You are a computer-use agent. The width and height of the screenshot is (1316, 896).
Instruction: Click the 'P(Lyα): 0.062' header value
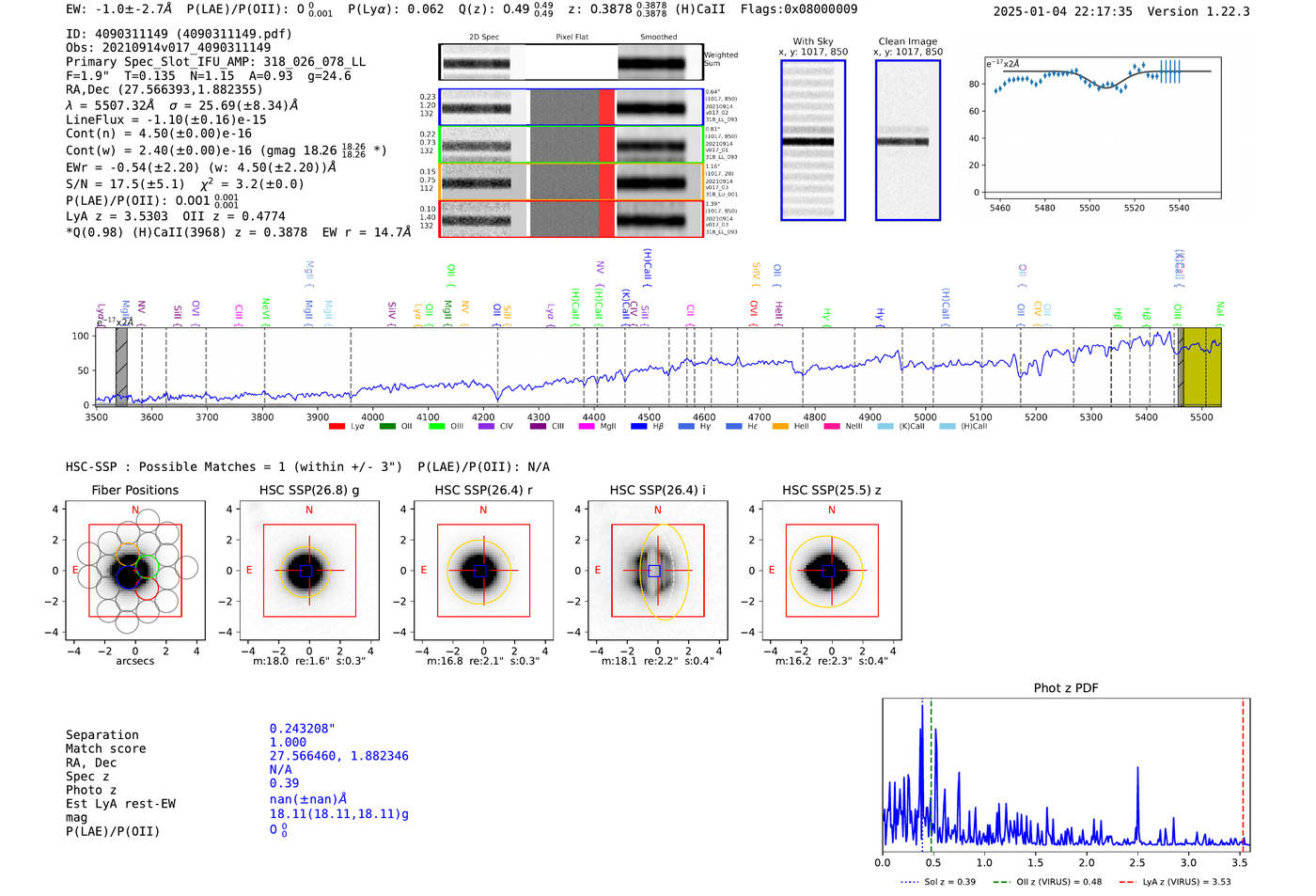[396, 9]
